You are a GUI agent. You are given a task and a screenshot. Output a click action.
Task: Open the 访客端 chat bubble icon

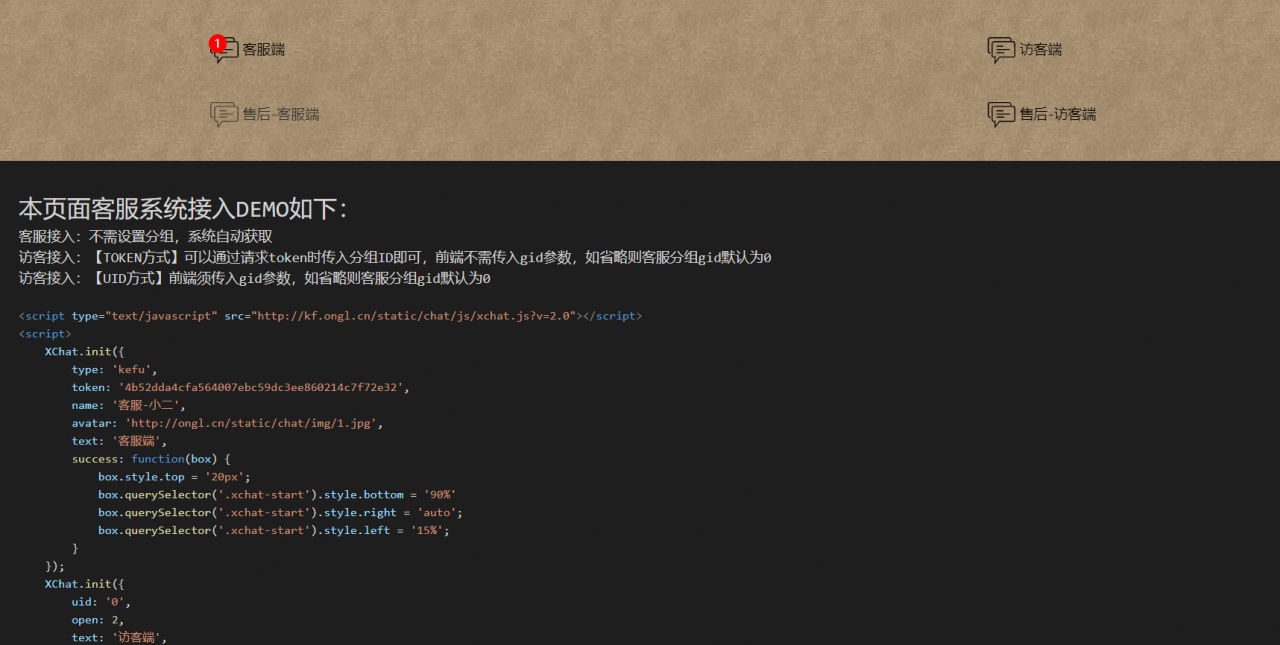[1001, 50]
